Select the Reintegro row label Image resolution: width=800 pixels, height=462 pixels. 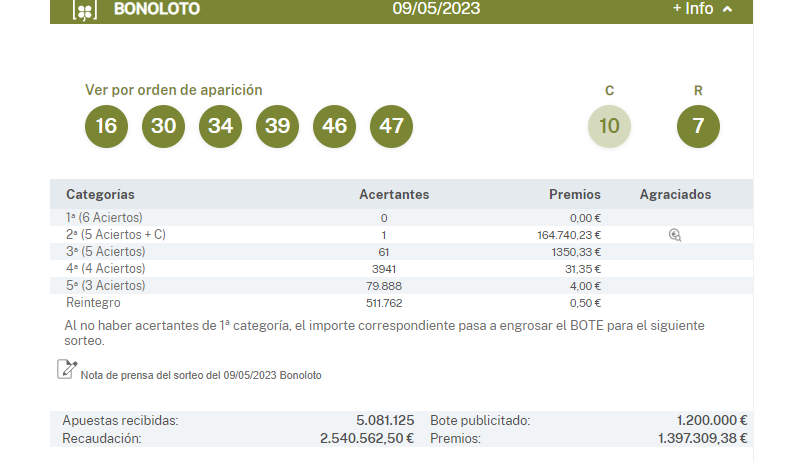pyautogui.click(x=93, y=302)
